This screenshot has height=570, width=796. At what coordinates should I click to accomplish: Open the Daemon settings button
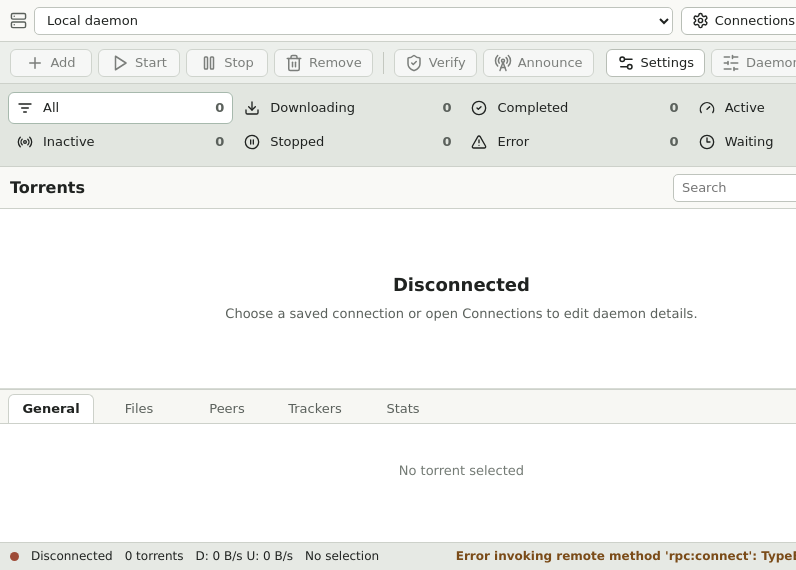click(754, 63)
